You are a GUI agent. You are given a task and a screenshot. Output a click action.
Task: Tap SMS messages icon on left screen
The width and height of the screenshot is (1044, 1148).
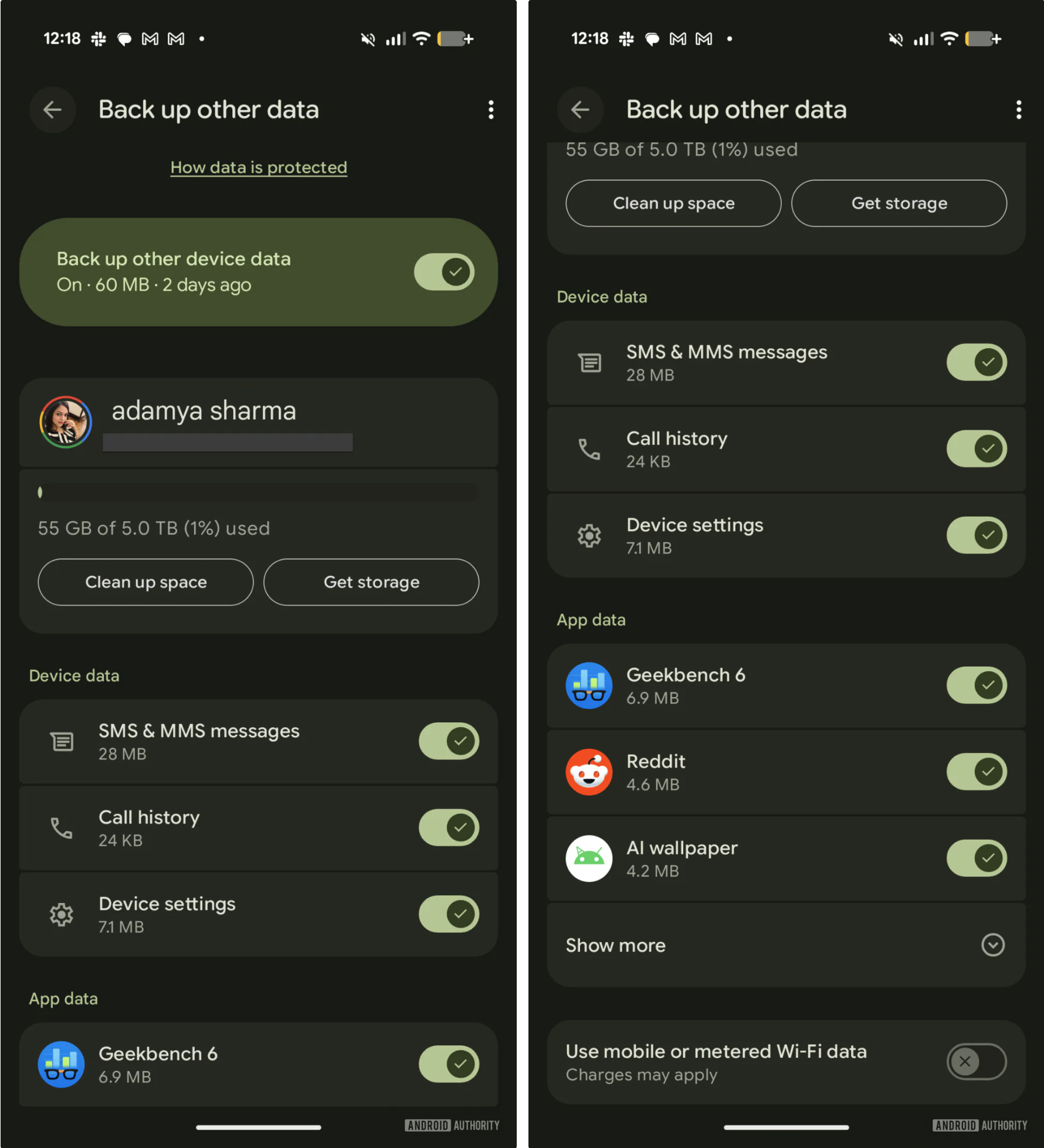coord(62,741)
